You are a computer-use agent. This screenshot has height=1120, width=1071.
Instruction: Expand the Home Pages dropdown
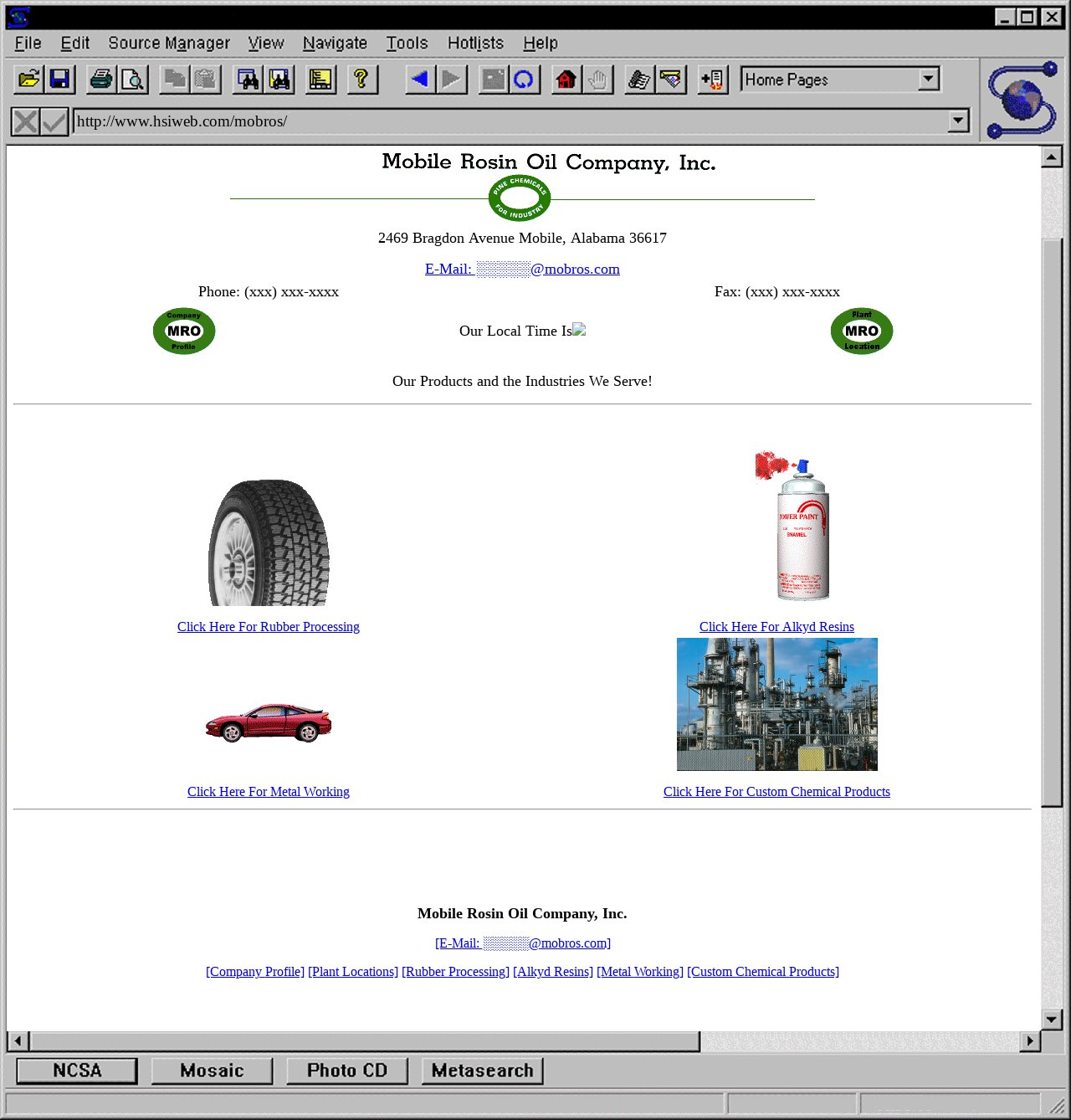tap(928, 80)
